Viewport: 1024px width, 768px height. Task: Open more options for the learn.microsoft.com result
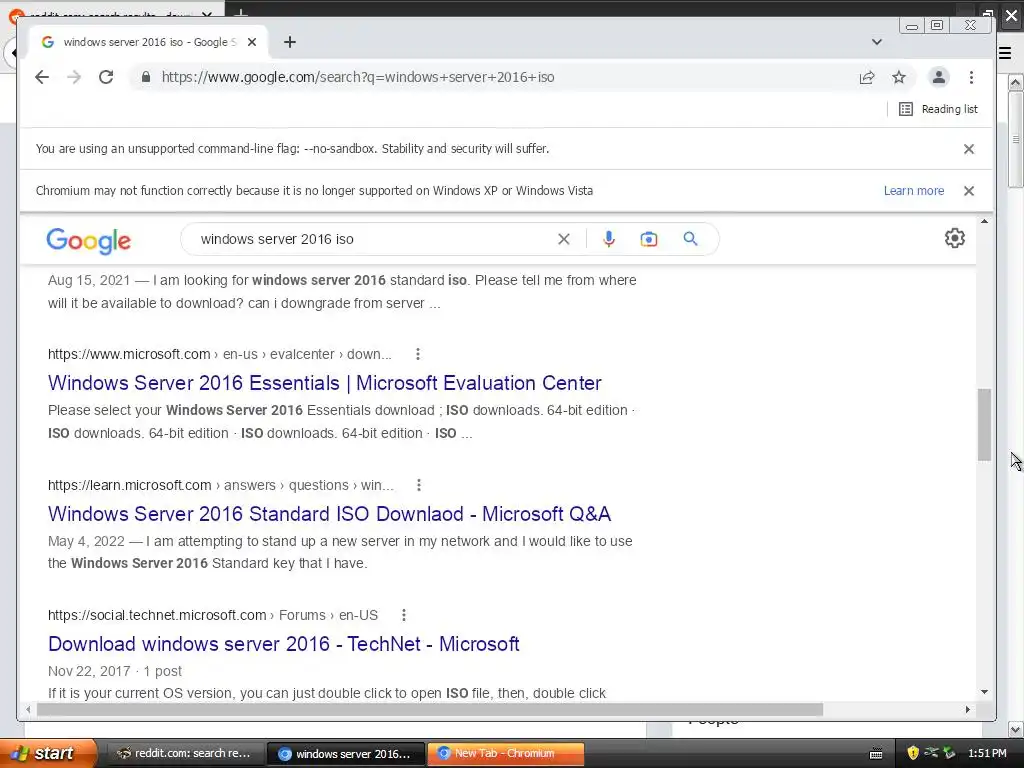419,485
